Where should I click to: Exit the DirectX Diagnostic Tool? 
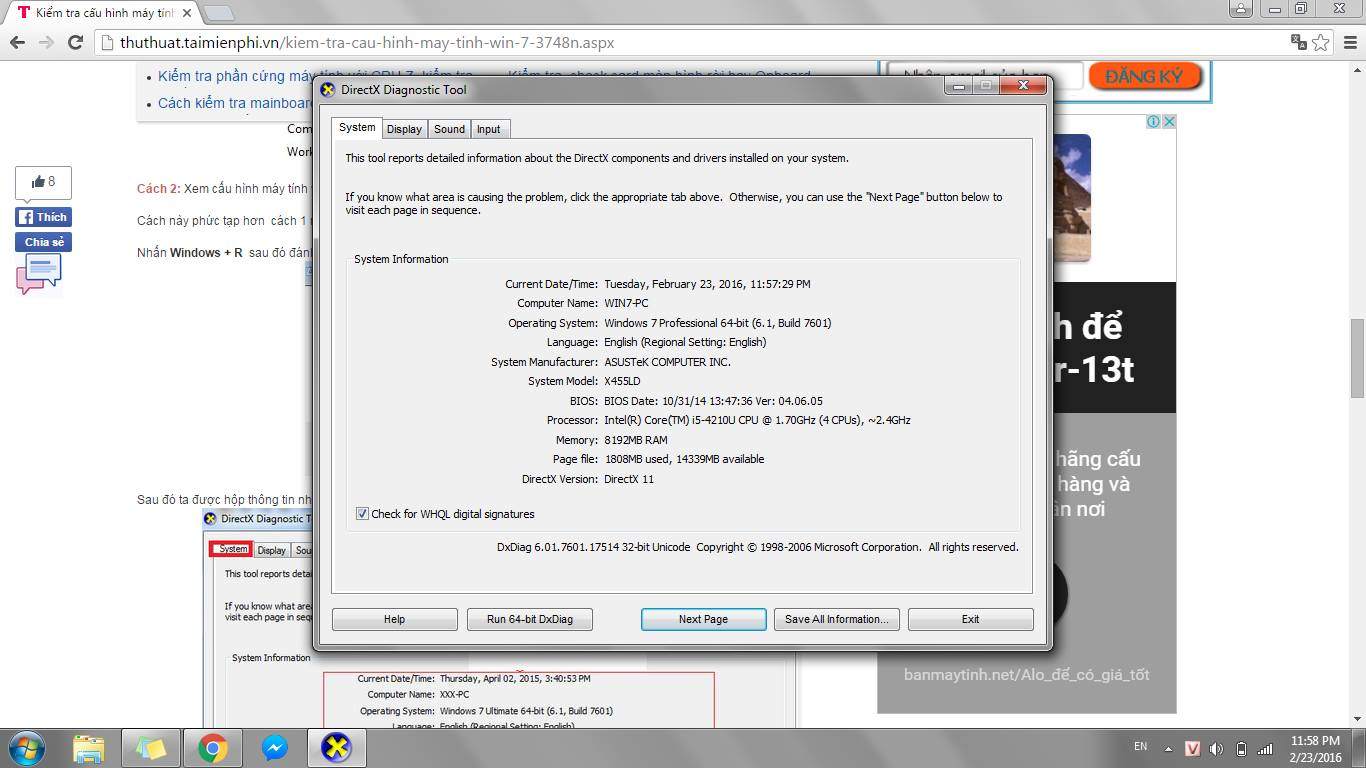[971, 619]
